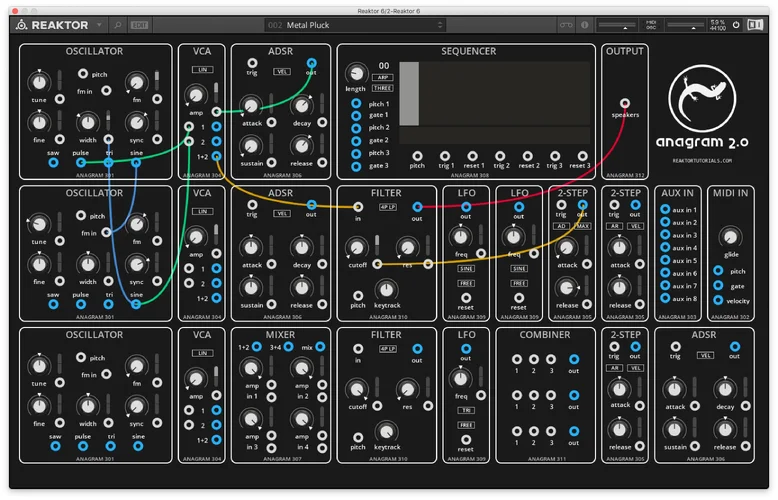
Task: Open the search magnifier in Reaktor toolbar
Action: tap(118, 25)
